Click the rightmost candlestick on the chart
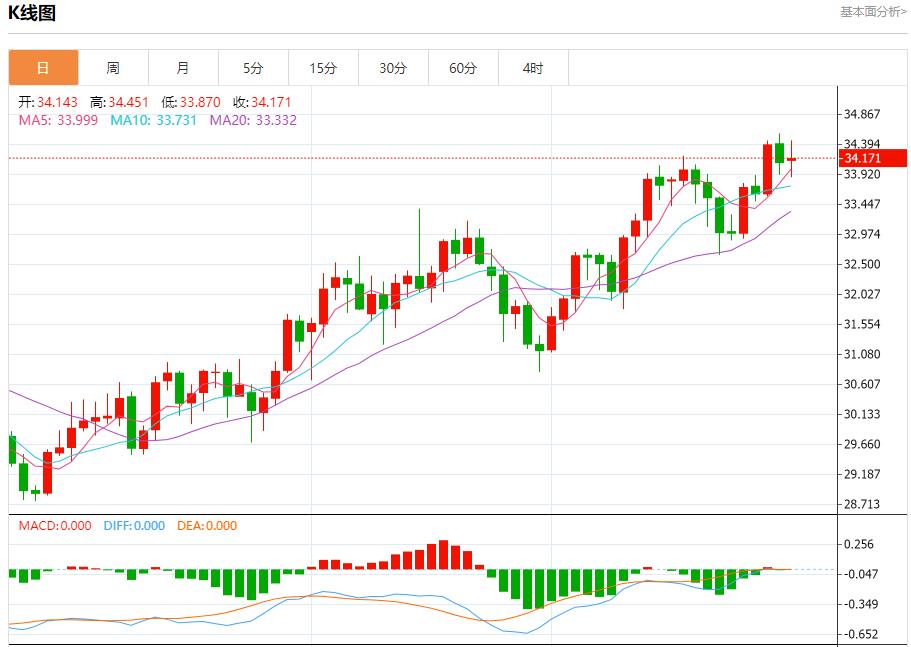 tap(791, 159)
